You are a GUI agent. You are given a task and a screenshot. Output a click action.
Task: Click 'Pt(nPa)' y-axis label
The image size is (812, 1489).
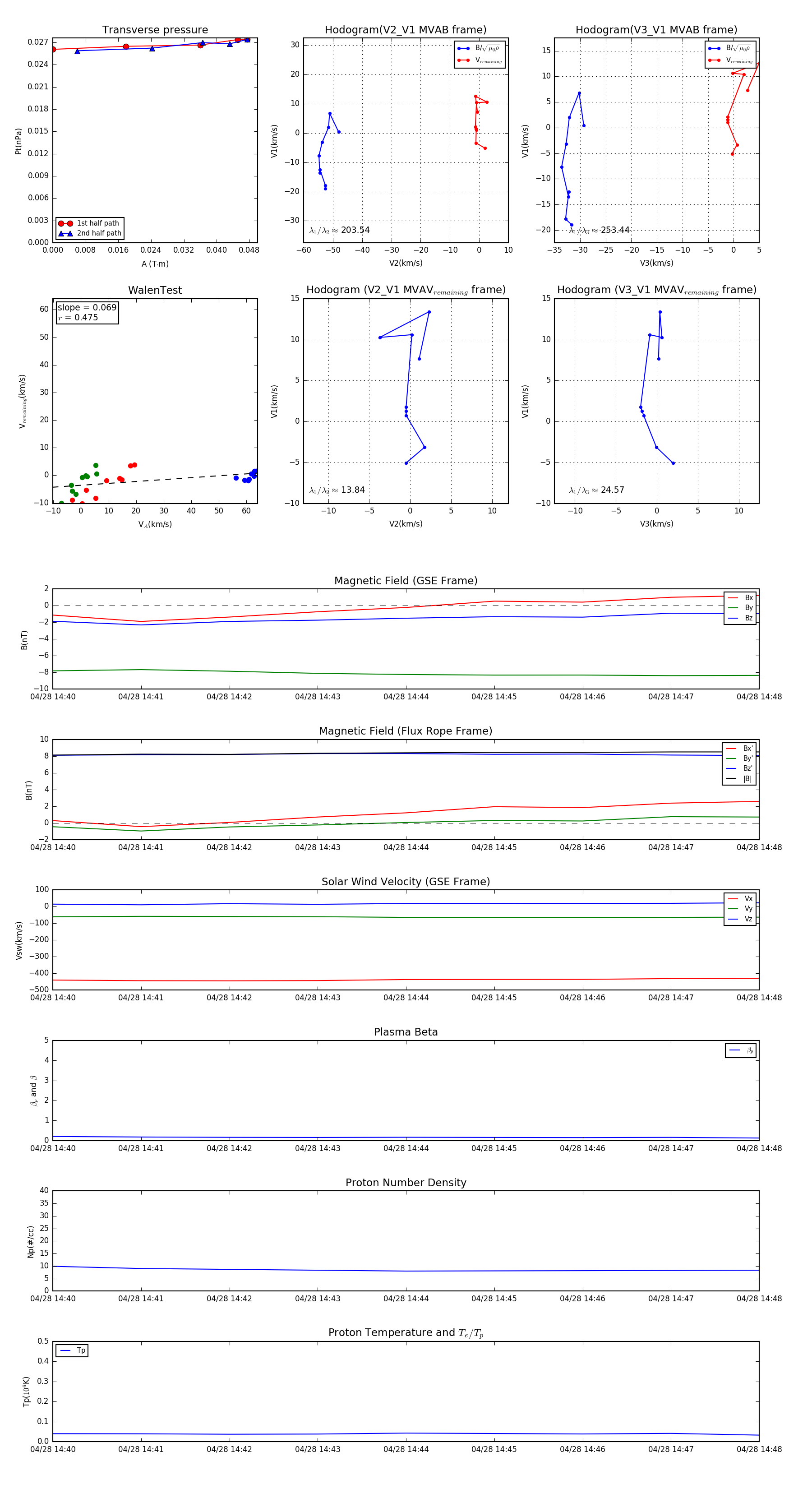tap(18, 141)
